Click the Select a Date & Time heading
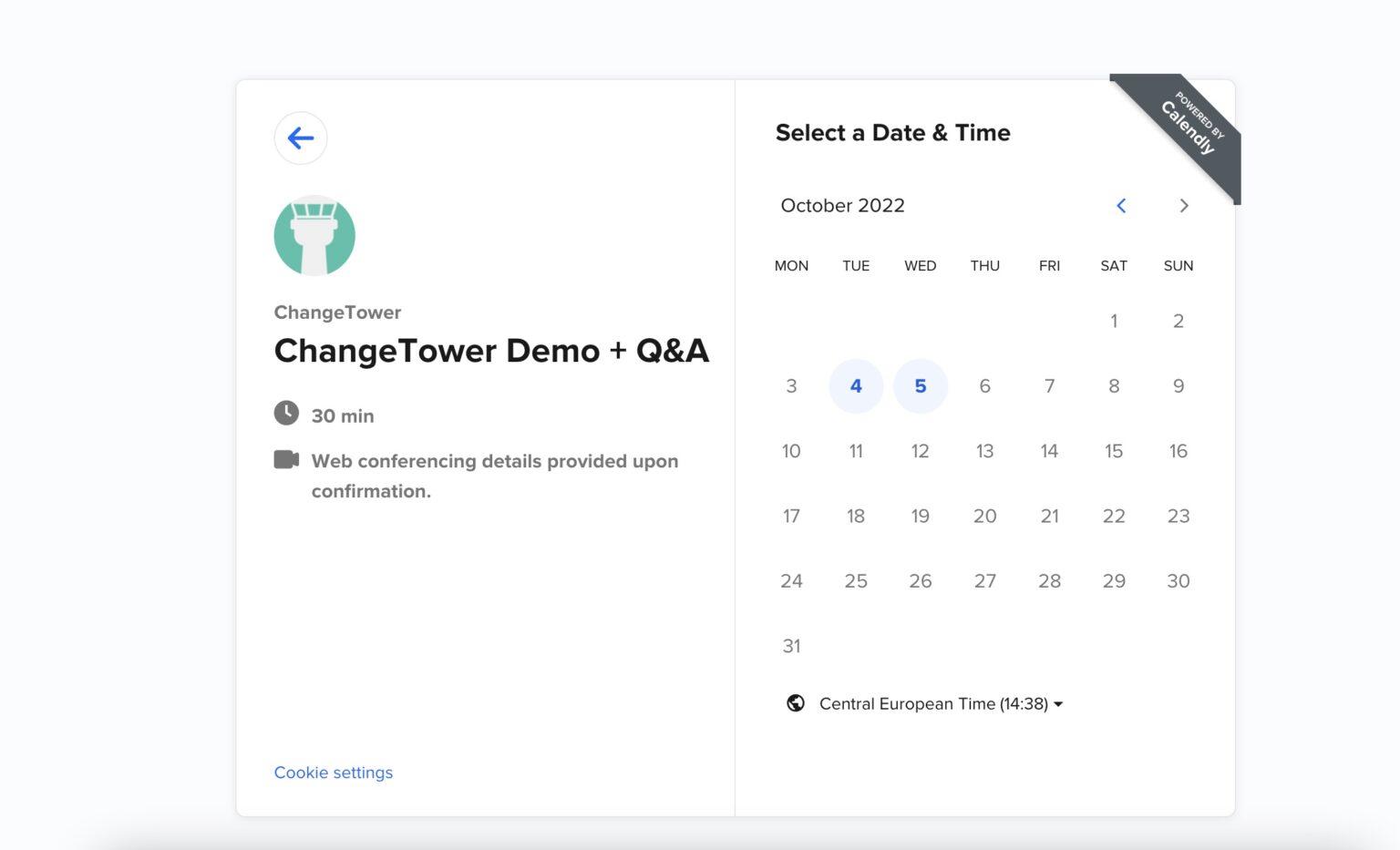 tap(892, 132)
